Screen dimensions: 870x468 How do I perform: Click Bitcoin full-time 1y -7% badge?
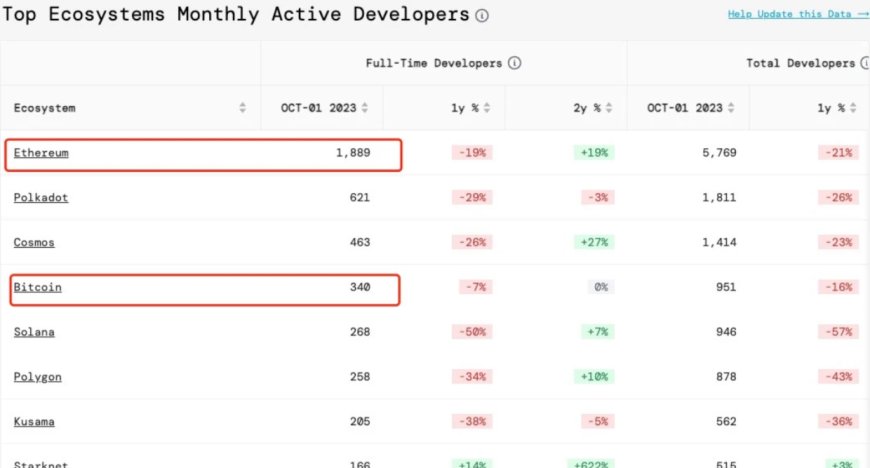point(476,287)
